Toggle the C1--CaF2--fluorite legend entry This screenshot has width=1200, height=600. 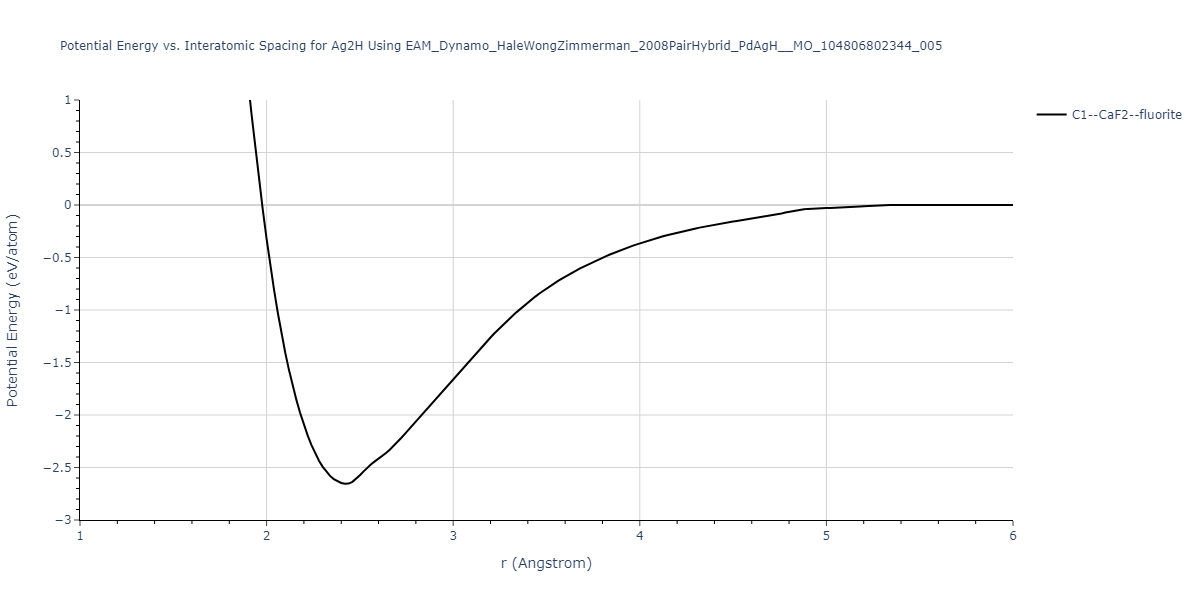click(1109, 115)
